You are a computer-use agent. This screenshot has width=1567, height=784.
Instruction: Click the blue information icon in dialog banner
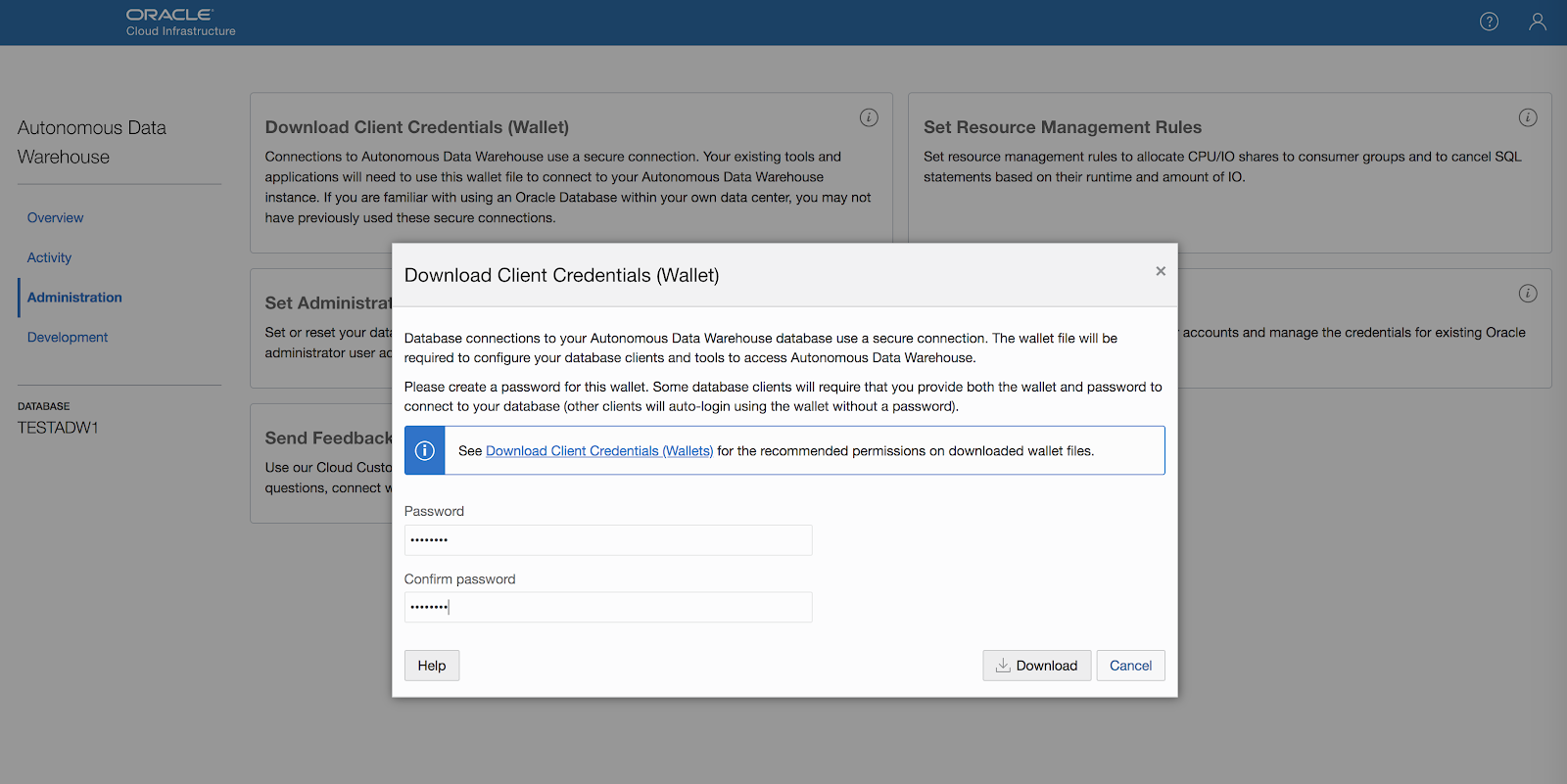pos(425,450)
